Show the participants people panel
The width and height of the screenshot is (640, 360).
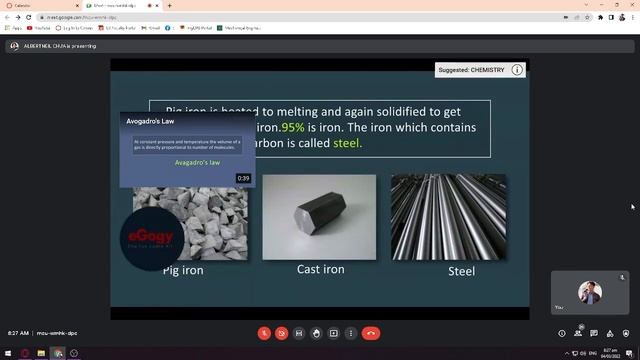(578, 333)
